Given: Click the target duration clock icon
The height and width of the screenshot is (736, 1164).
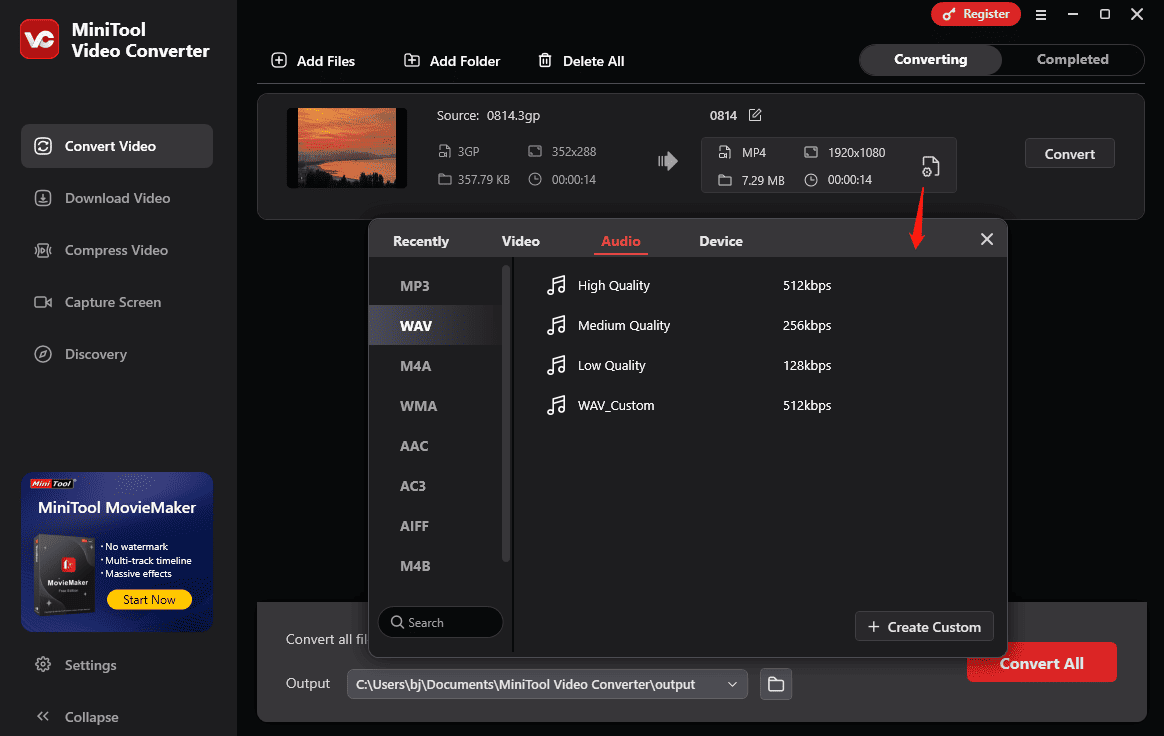Looking at the screenshot, I should pos(811,180).
